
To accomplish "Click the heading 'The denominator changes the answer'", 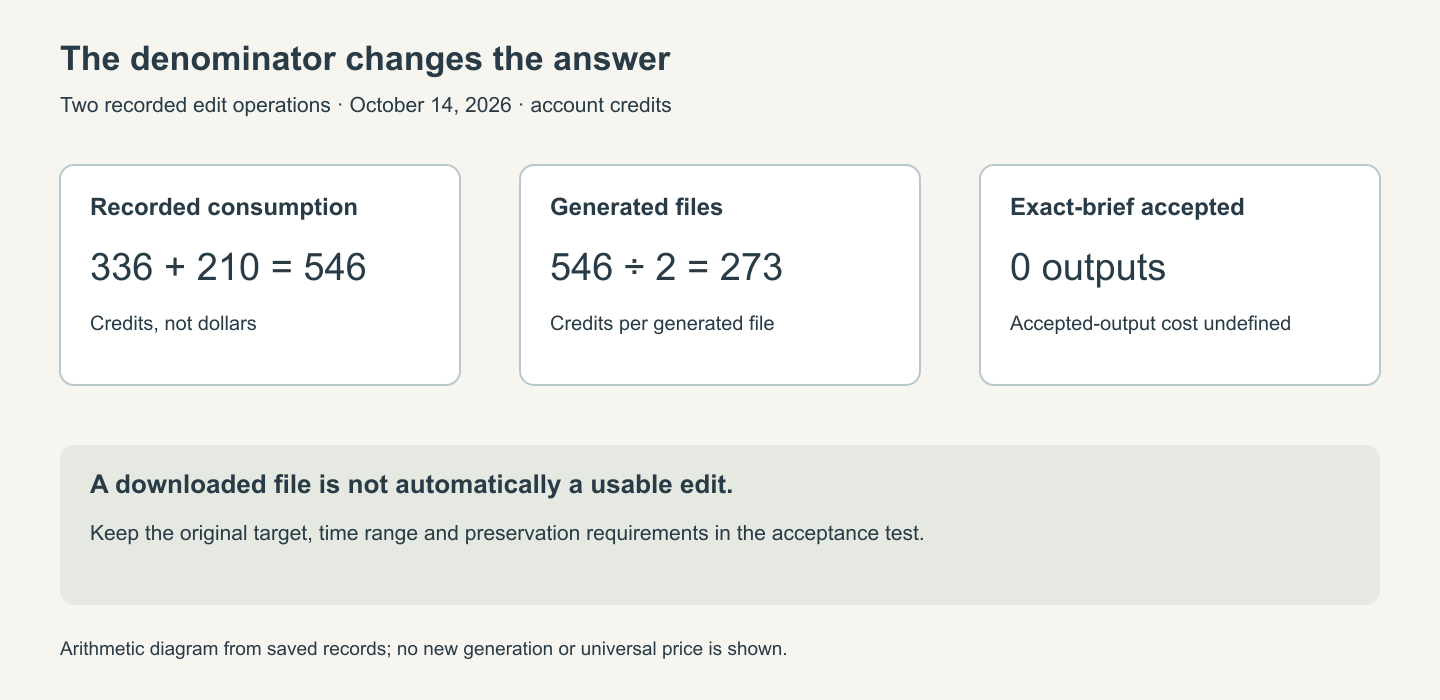I will click(365, 59).
